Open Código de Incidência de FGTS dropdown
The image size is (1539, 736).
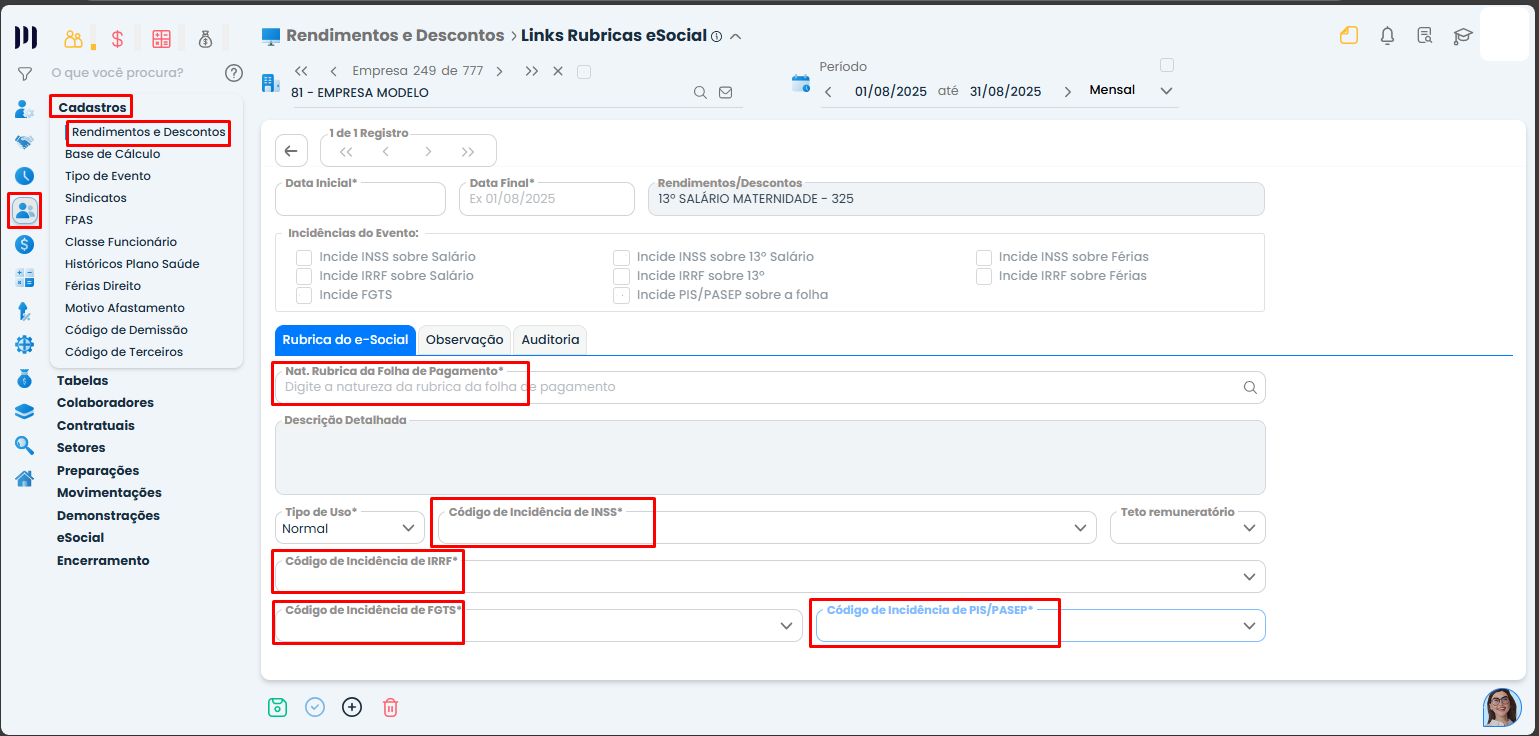pyautogui.click(x=538, y=625)
